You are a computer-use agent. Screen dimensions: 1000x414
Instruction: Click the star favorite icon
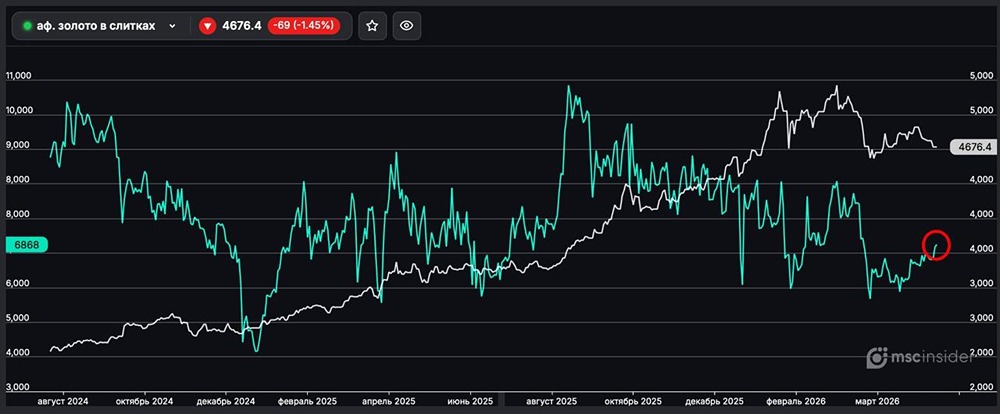pos(372,26)
